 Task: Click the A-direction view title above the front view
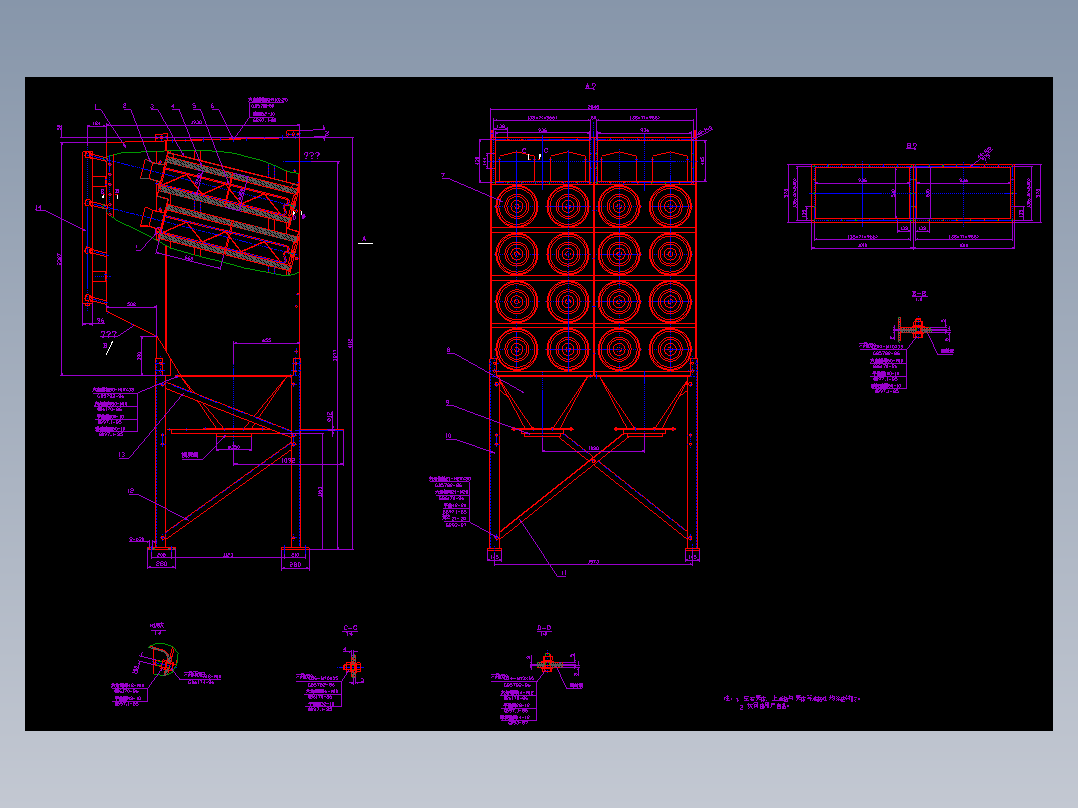point(590,86)
